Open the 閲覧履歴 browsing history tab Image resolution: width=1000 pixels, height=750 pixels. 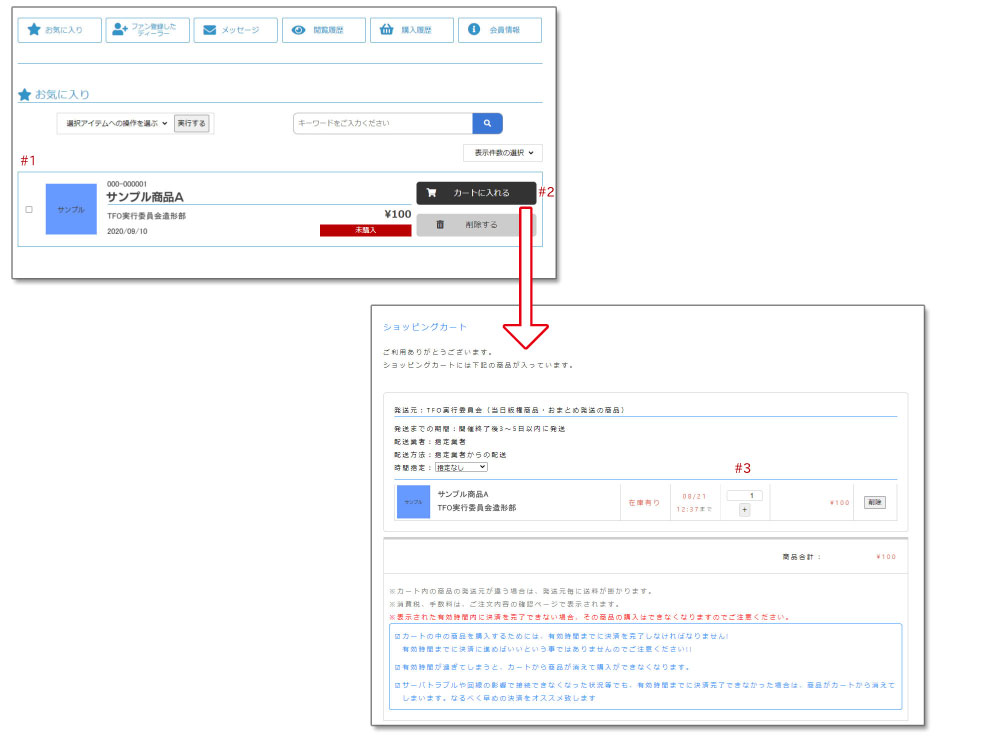[x=323, y=30]
